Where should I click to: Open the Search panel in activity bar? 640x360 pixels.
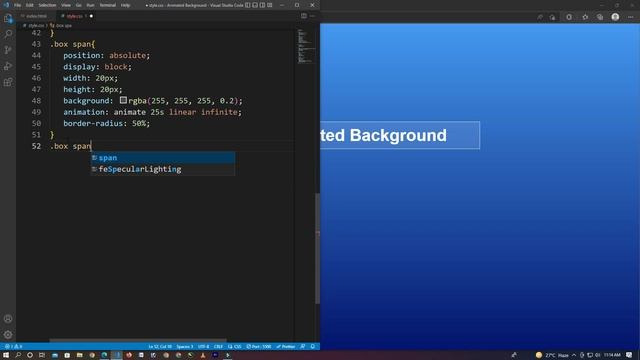[8, 34]
